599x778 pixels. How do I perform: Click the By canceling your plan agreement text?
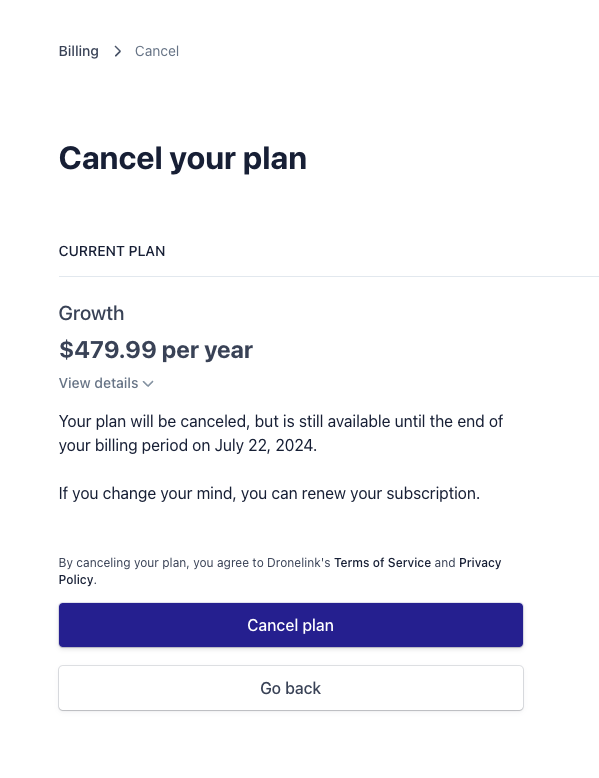pos(280,571)
